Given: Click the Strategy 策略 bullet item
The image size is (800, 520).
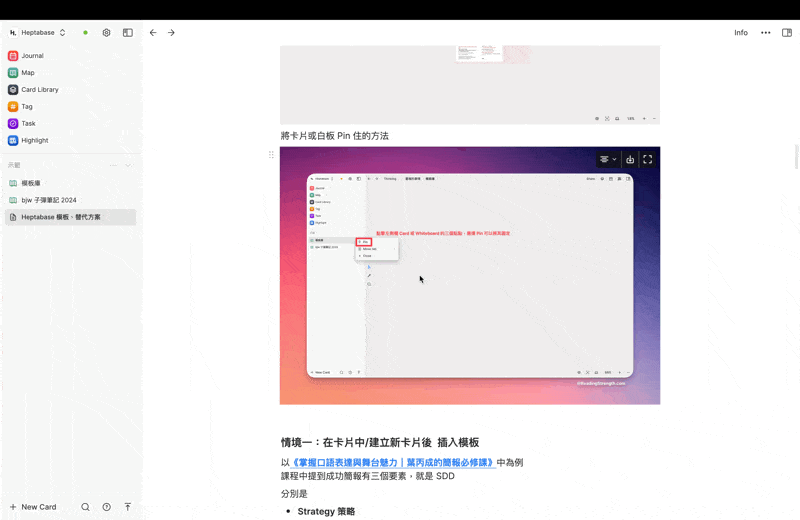Looking at the screenshot, I should tap(326, 511).
